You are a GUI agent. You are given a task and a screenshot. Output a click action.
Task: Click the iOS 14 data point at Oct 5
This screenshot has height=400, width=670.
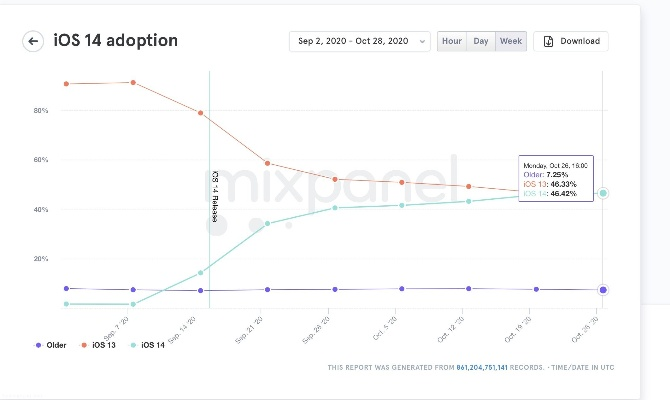click(x=402, y=205)
